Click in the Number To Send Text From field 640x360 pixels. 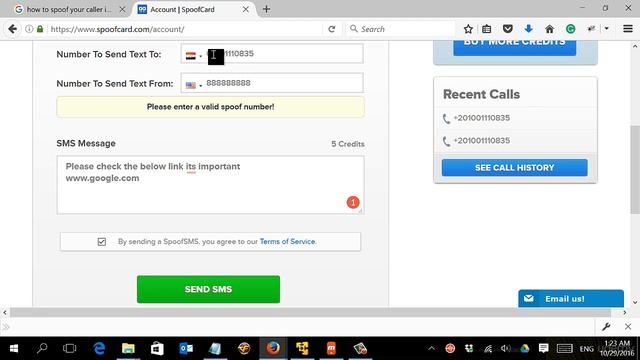(272, 83)
